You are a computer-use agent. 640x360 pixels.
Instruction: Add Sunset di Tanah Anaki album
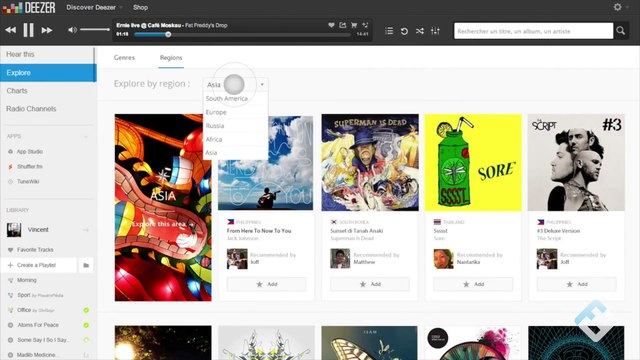click(x=370, y=284)
